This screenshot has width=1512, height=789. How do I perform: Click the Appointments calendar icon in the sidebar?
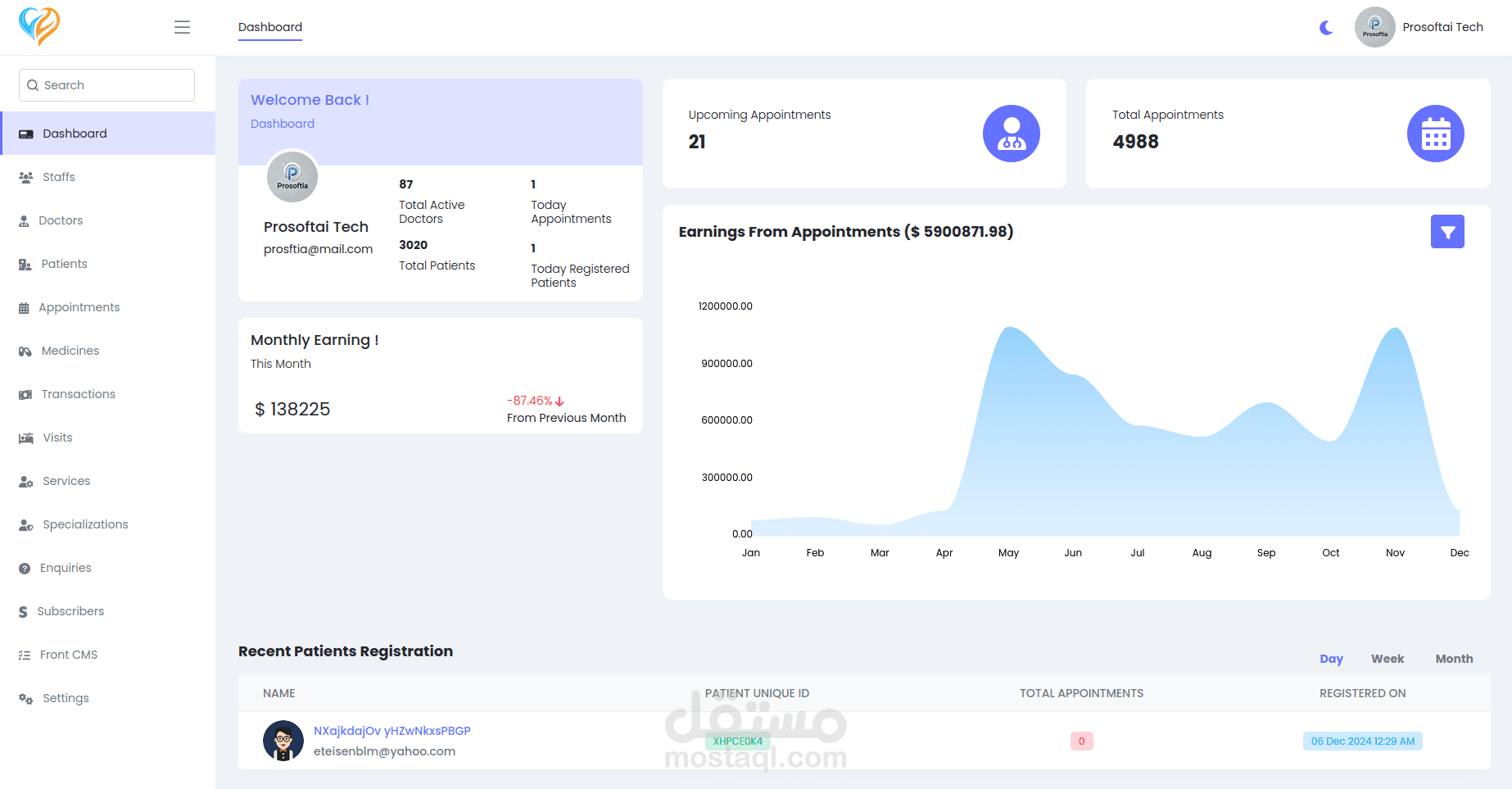(x=24, y=308)
